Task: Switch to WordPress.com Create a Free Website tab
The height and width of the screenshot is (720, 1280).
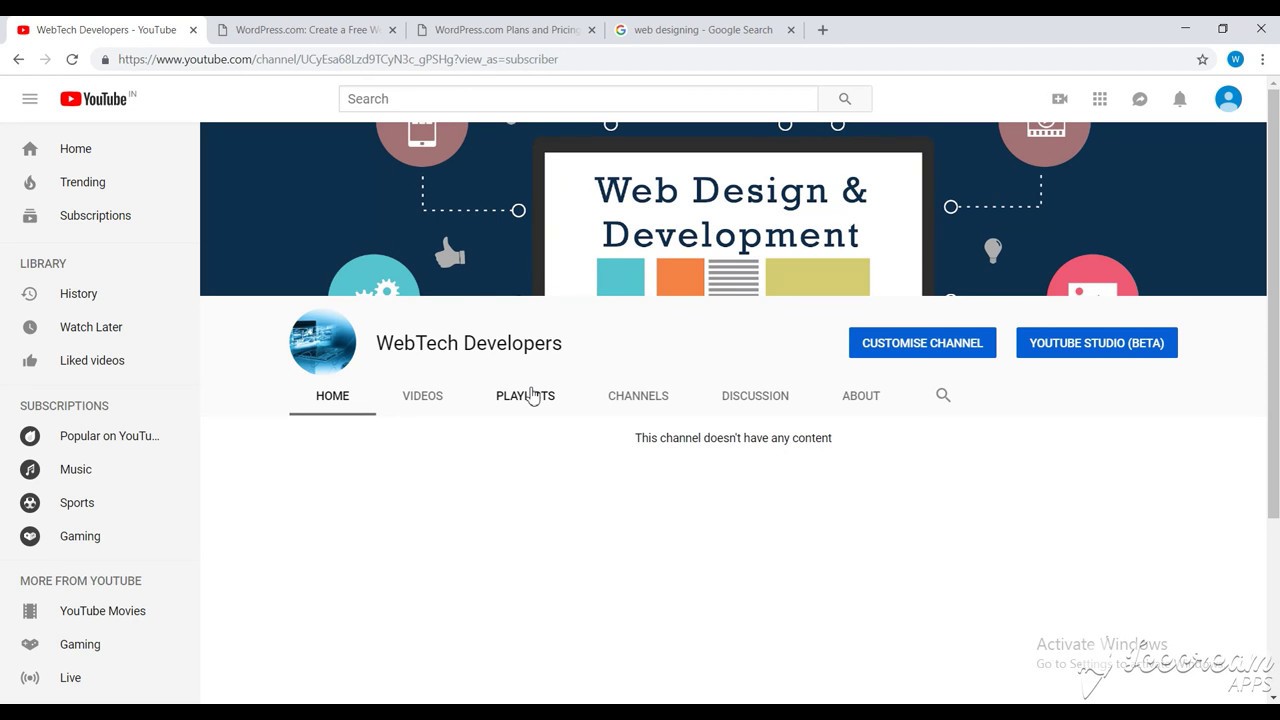Action: [x=306, y=30]
